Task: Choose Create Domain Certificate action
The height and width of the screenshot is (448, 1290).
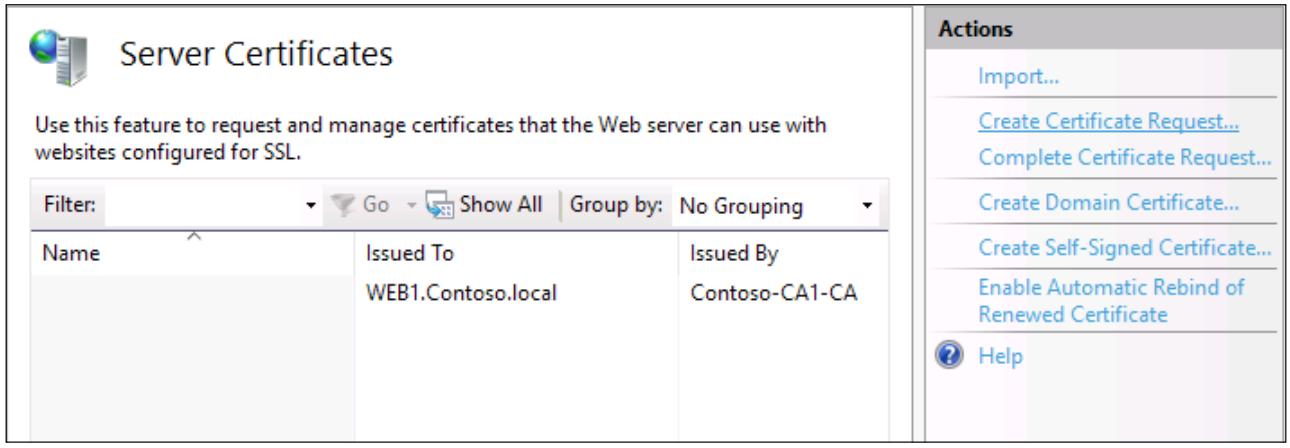Action: pyautogui.click(x=1108, y=205)
